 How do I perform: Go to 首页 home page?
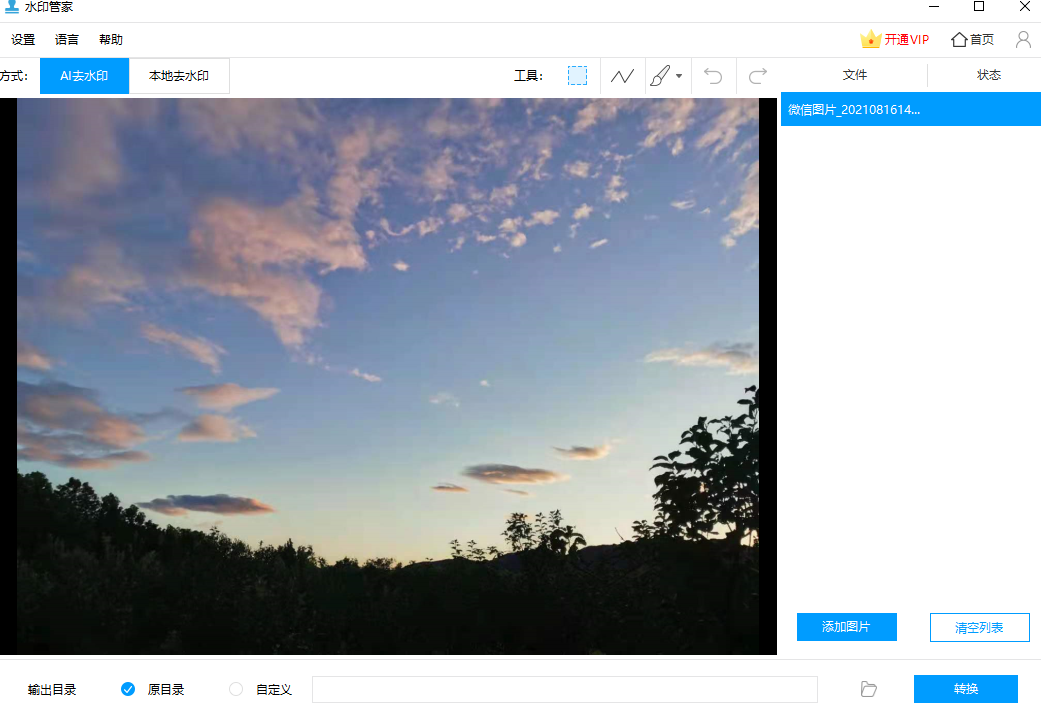click(972, 40)
